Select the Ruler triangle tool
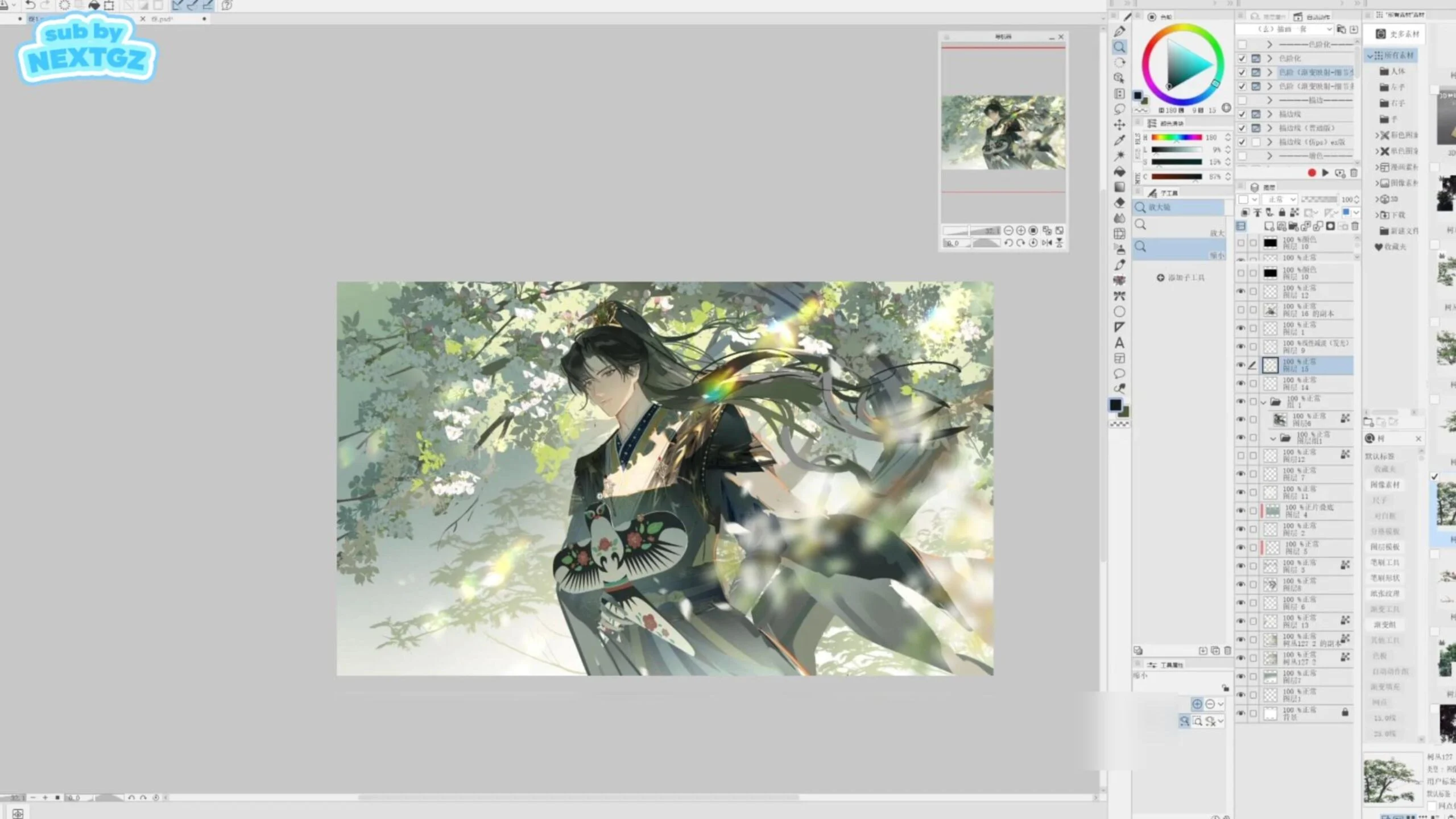 pyautogui.click(x=1119, y=327)
